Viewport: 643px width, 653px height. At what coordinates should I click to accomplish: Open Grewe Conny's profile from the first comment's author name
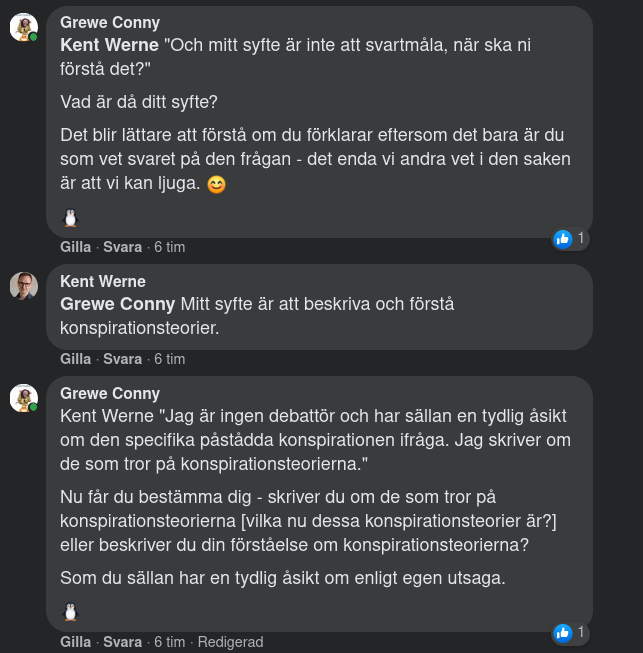pyautogui.click(x=110, y=22)
